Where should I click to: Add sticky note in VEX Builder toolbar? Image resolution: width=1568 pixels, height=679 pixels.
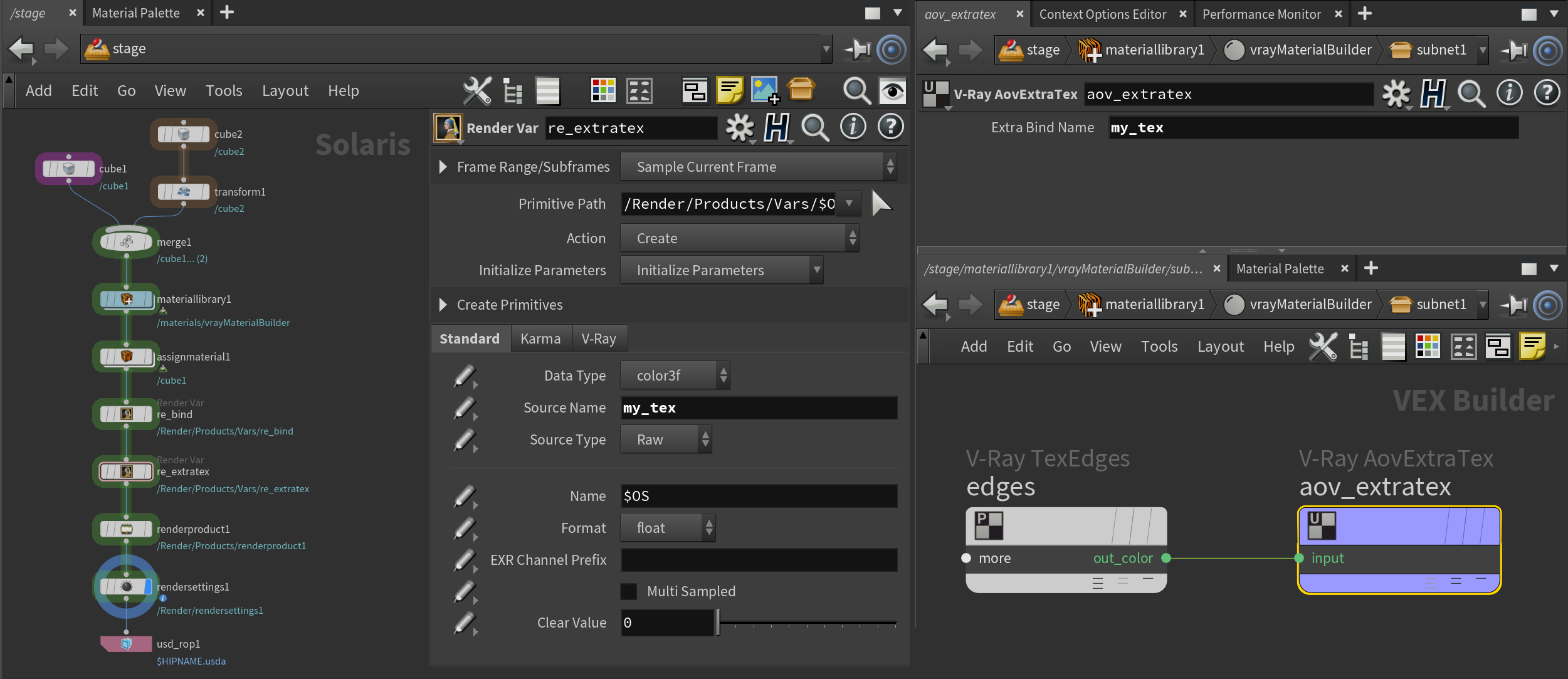(x=1532, y=346)
